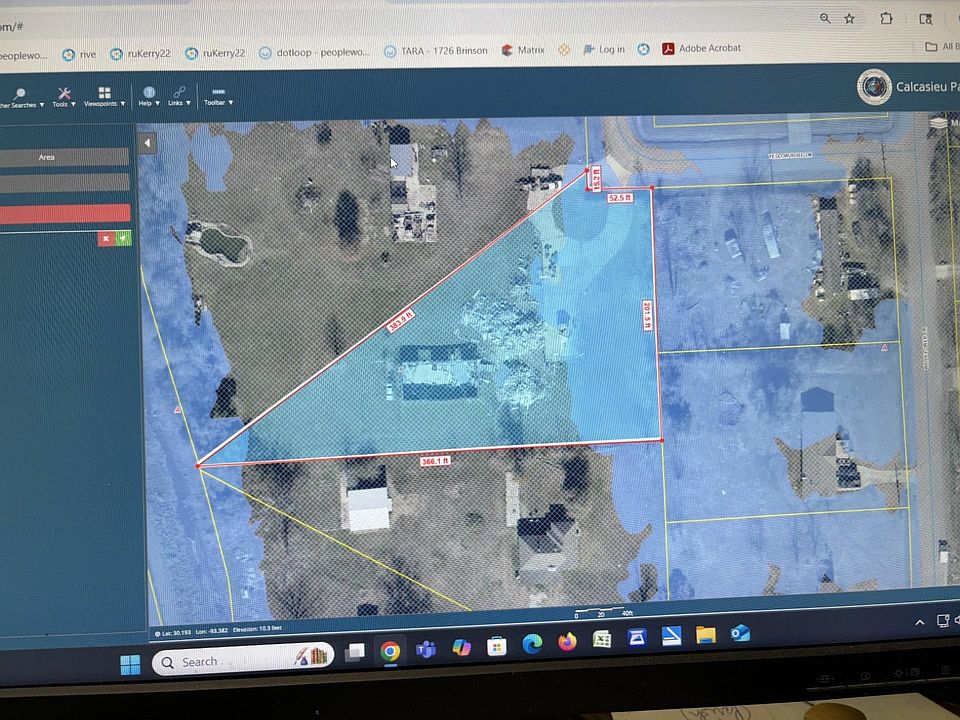Open the second ruKerry22 bookmark
This screenshot has width=960, height=720.
(216, 53)
